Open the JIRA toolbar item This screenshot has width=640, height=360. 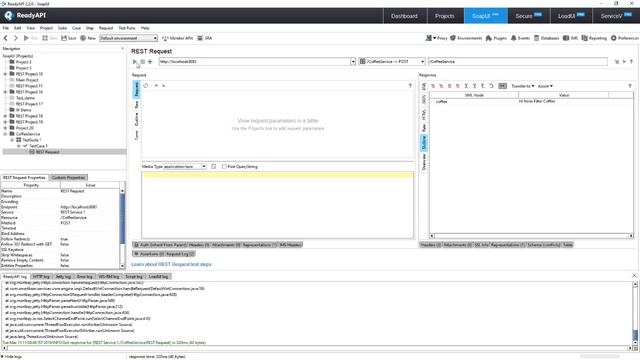coord(205,38)
